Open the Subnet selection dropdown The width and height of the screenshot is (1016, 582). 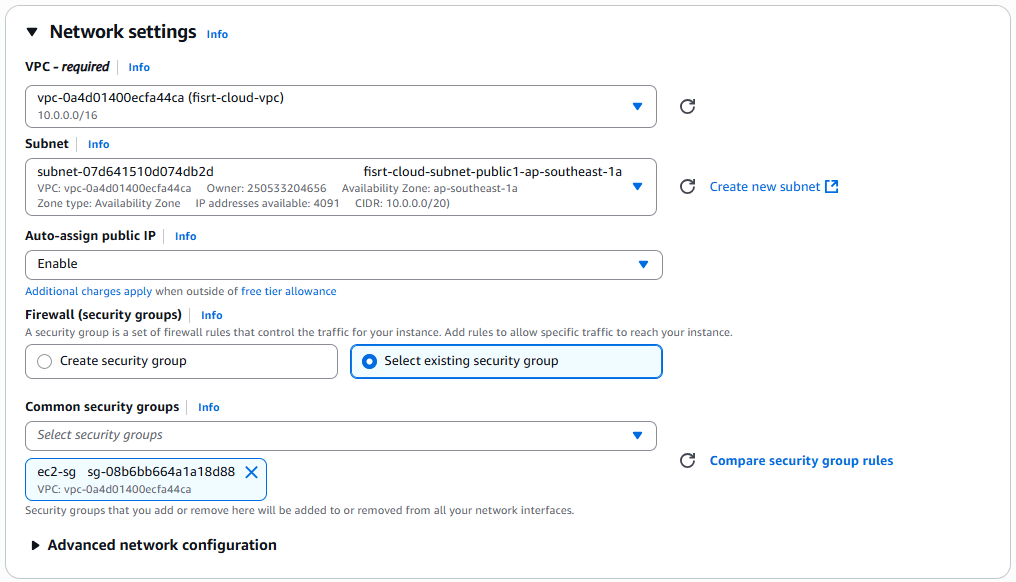point(638,187)
